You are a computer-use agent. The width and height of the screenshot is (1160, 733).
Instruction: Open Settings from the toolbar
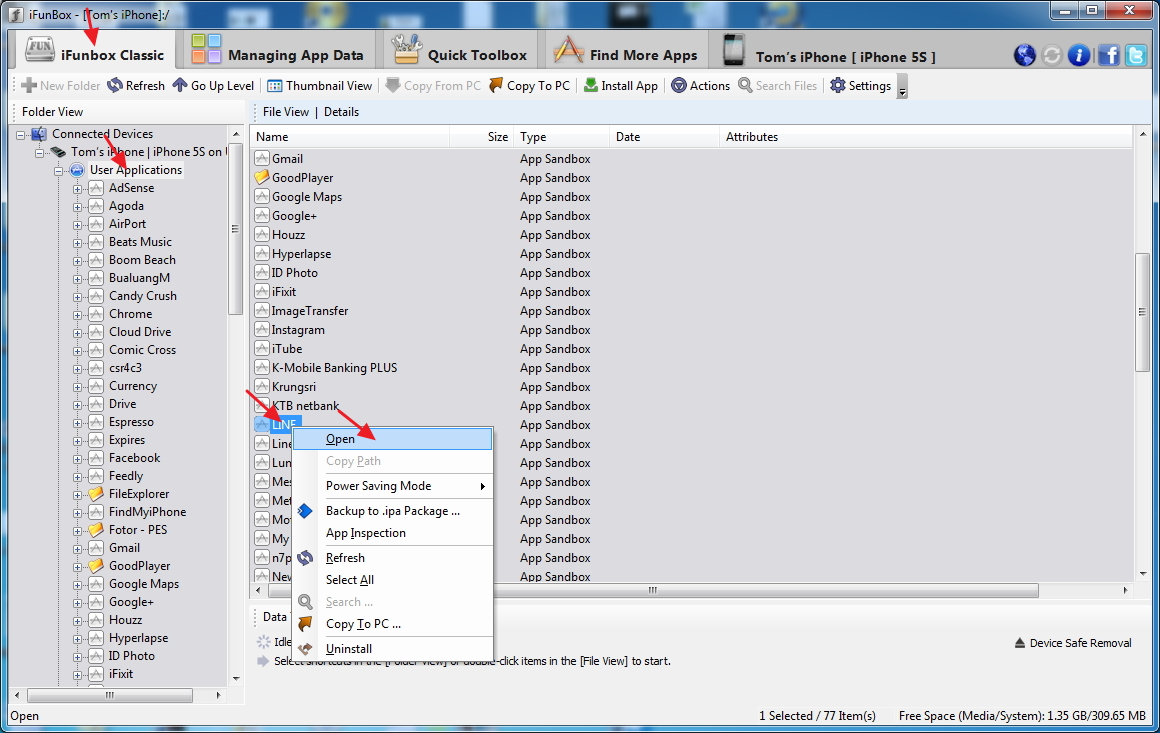(x=860, y=86)
